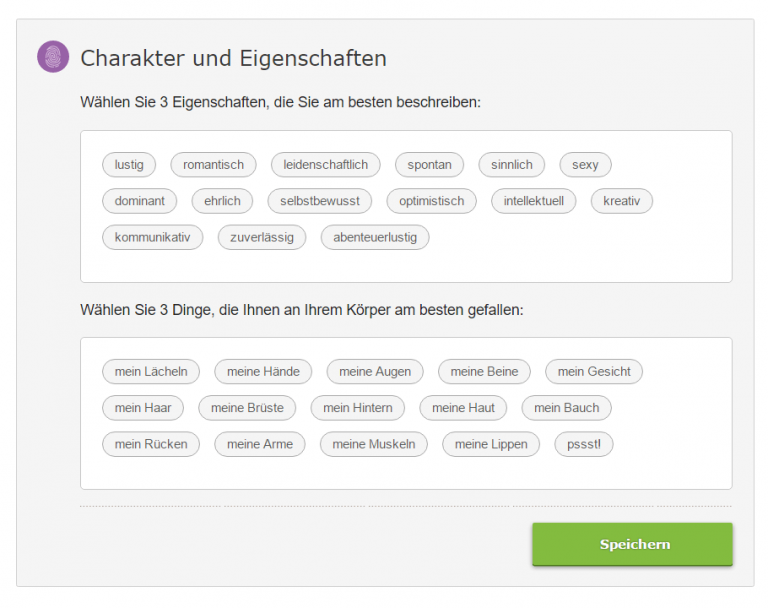Pick the 'zuverlässig' tag

click(262, 237)
